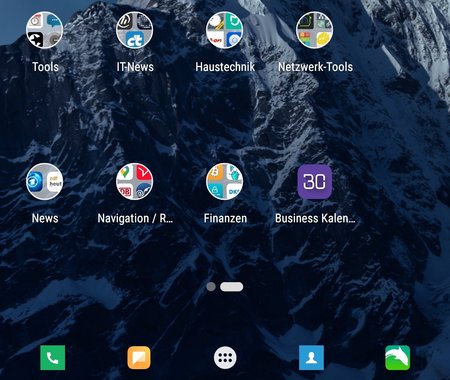Open the News folder icon
The image size is (450, 380).
point(45,182)
